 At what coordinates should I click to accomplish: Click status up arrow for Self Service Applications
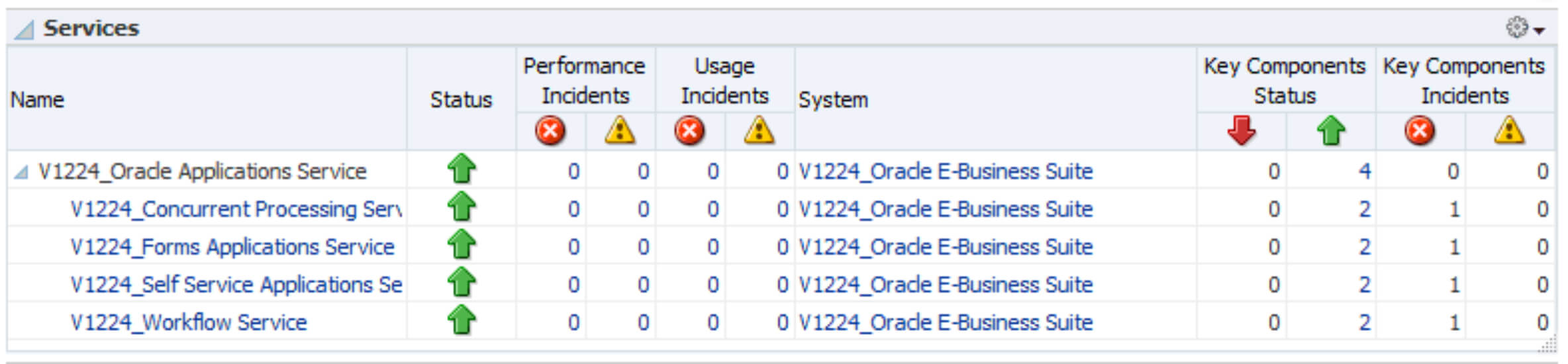click(462, 282)
